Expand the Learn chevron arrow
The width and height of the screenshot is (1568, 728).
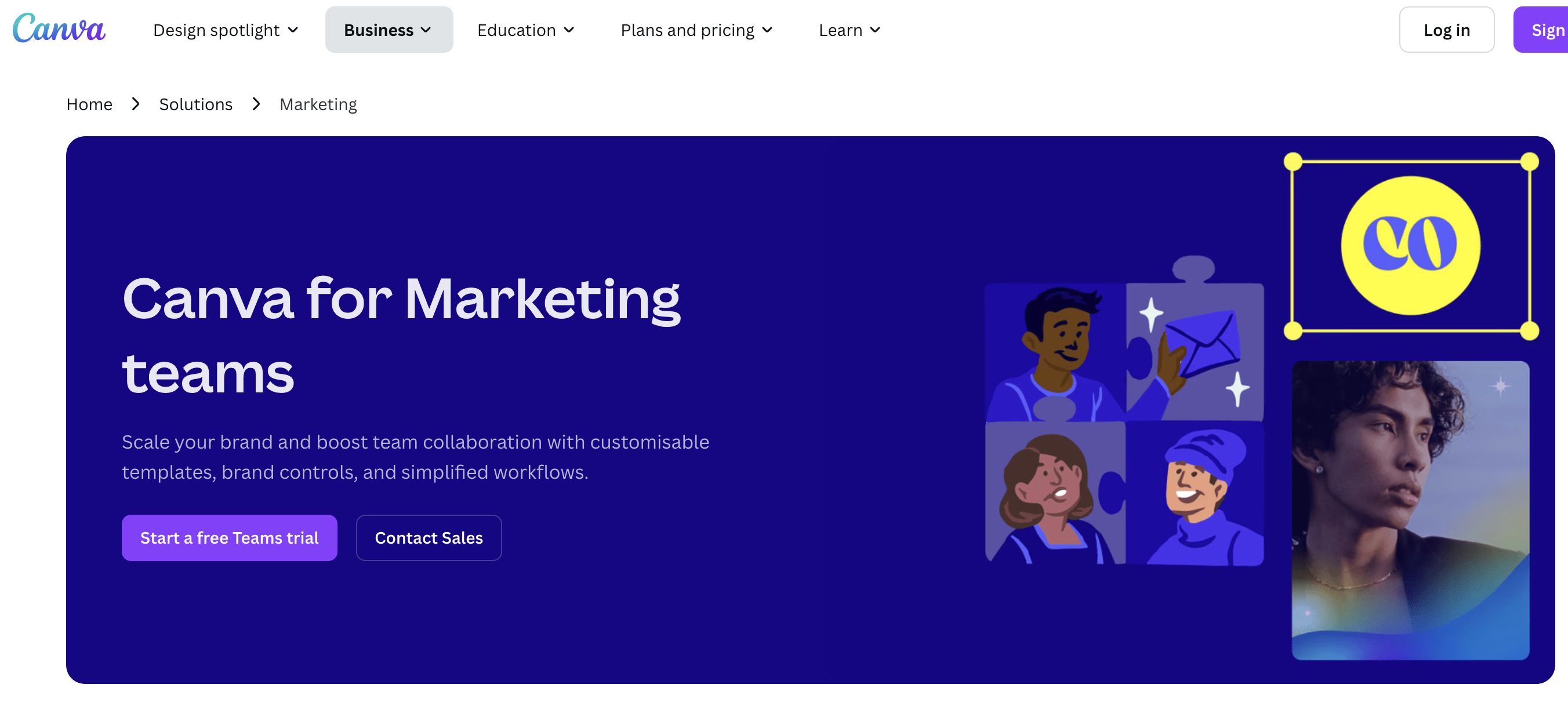875,30
